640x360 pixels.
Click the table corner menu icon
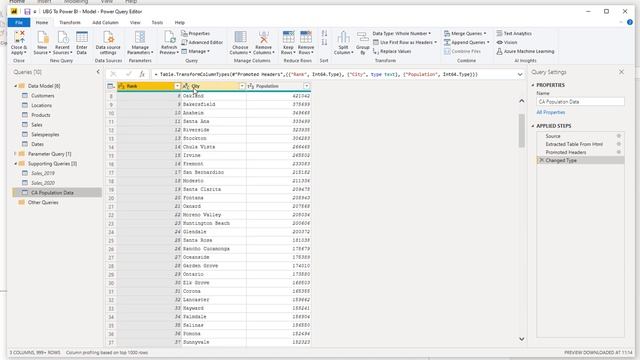(110, 86)
